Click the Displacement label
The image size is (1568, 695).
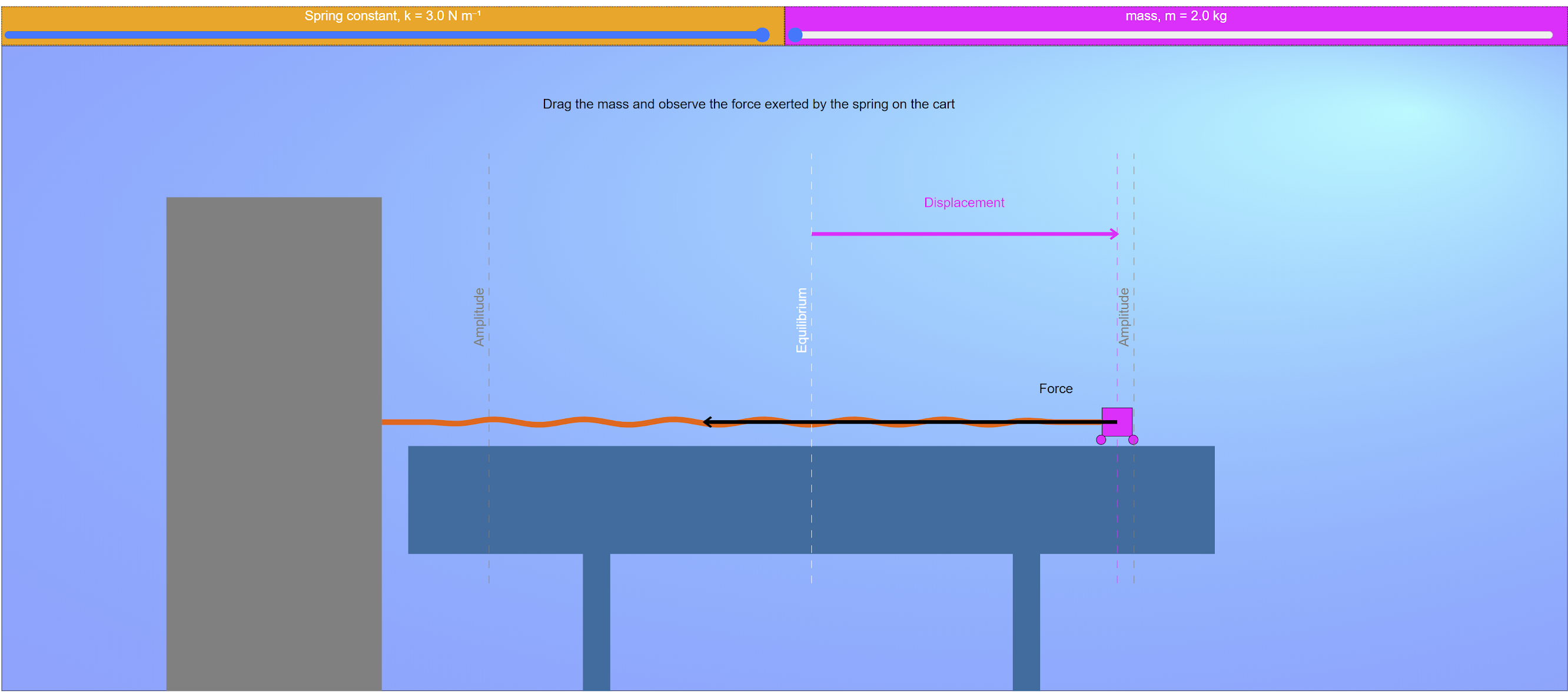tap(964, 202)
